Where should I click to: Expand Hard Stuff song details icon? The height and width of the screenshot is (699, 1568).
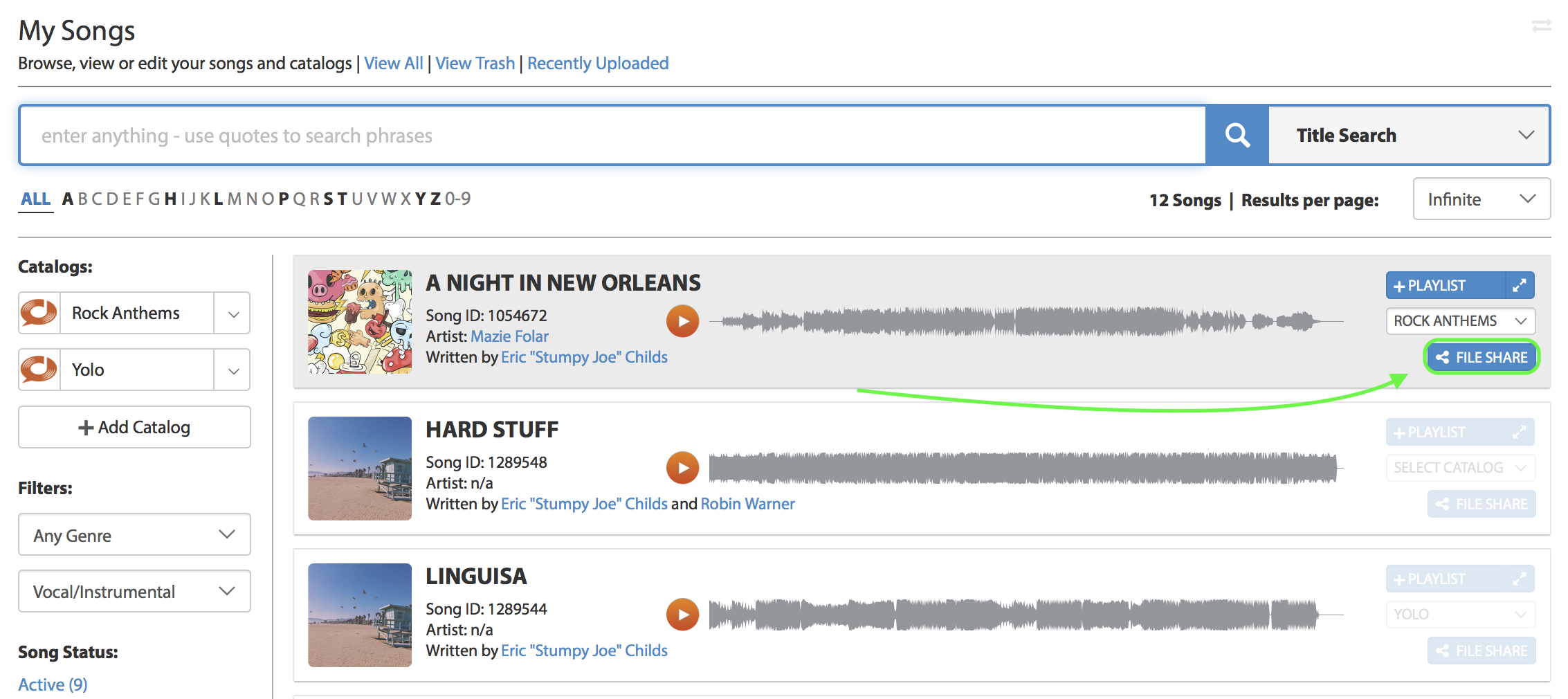pyautogui.click(x=1520, y=432)
